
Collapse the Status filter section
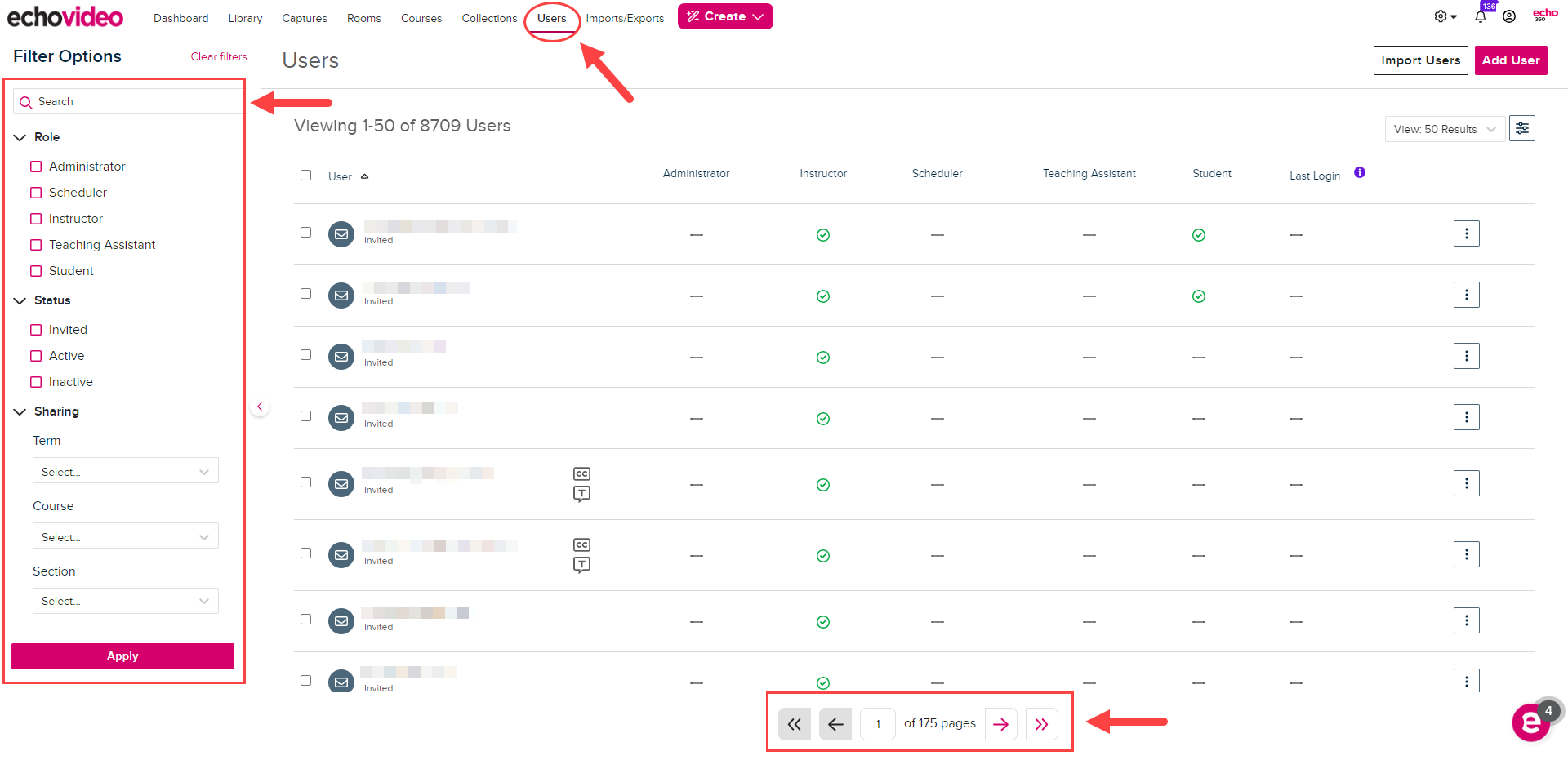coord(20,300)
